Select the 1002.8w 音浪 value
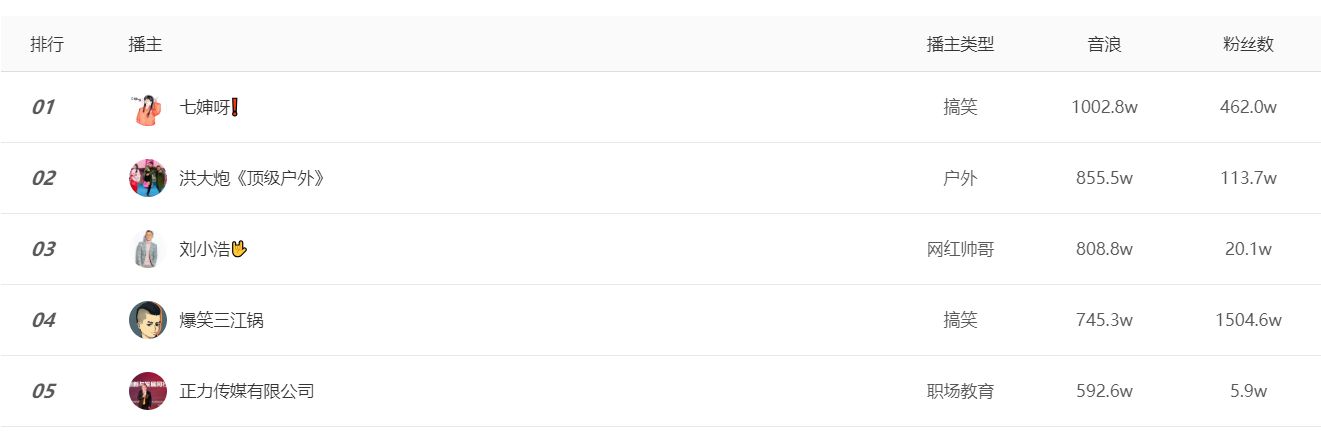 (x=1104, y=107)
